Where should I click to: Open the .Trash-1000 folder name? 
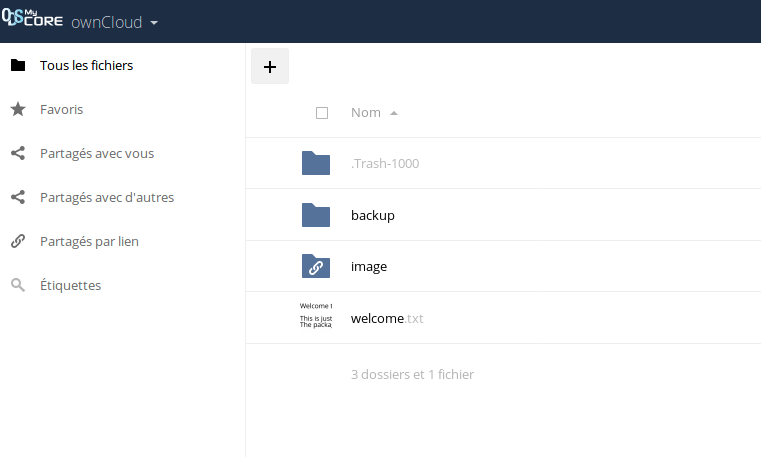[x=385, y=163]
